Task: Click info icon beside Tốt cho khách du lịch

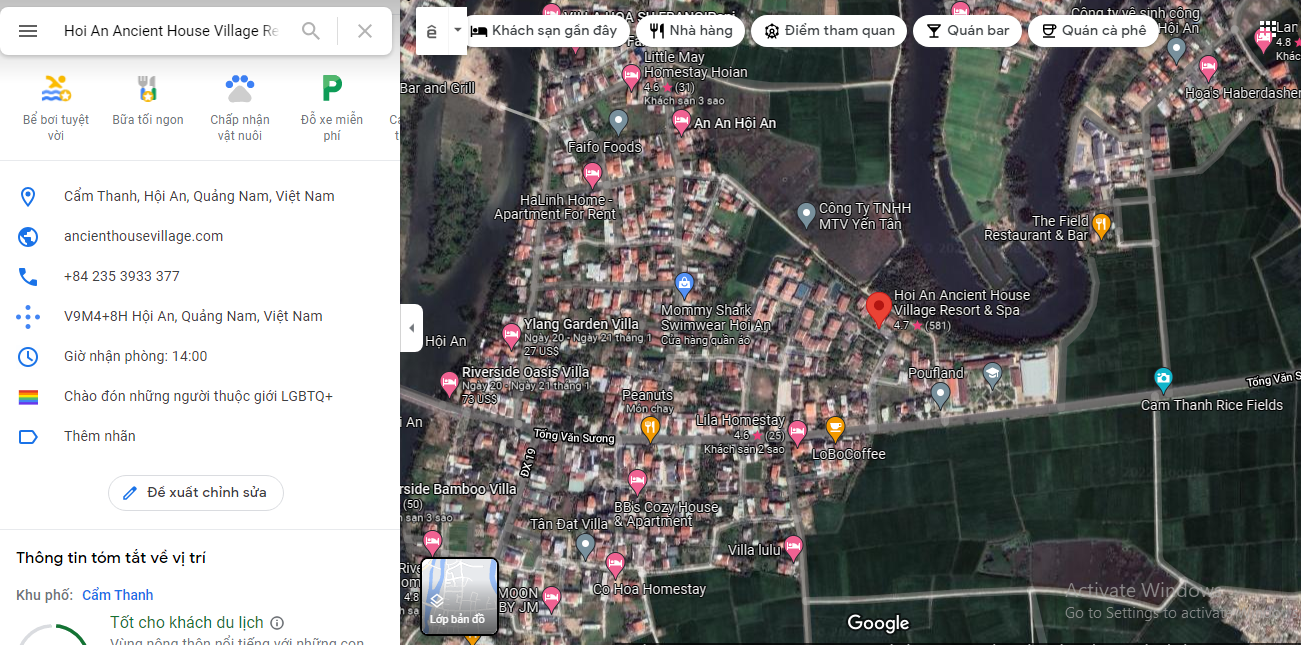Action: pos(277,623)
